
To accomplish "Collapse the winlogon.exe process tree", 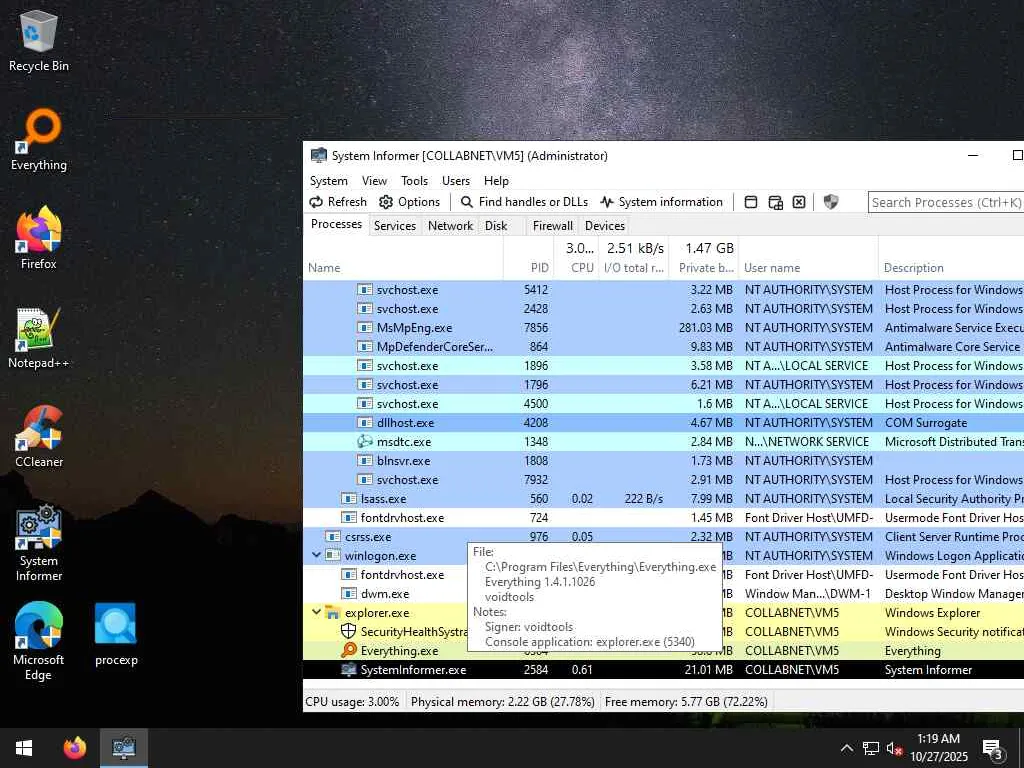I will pos(316,555).
